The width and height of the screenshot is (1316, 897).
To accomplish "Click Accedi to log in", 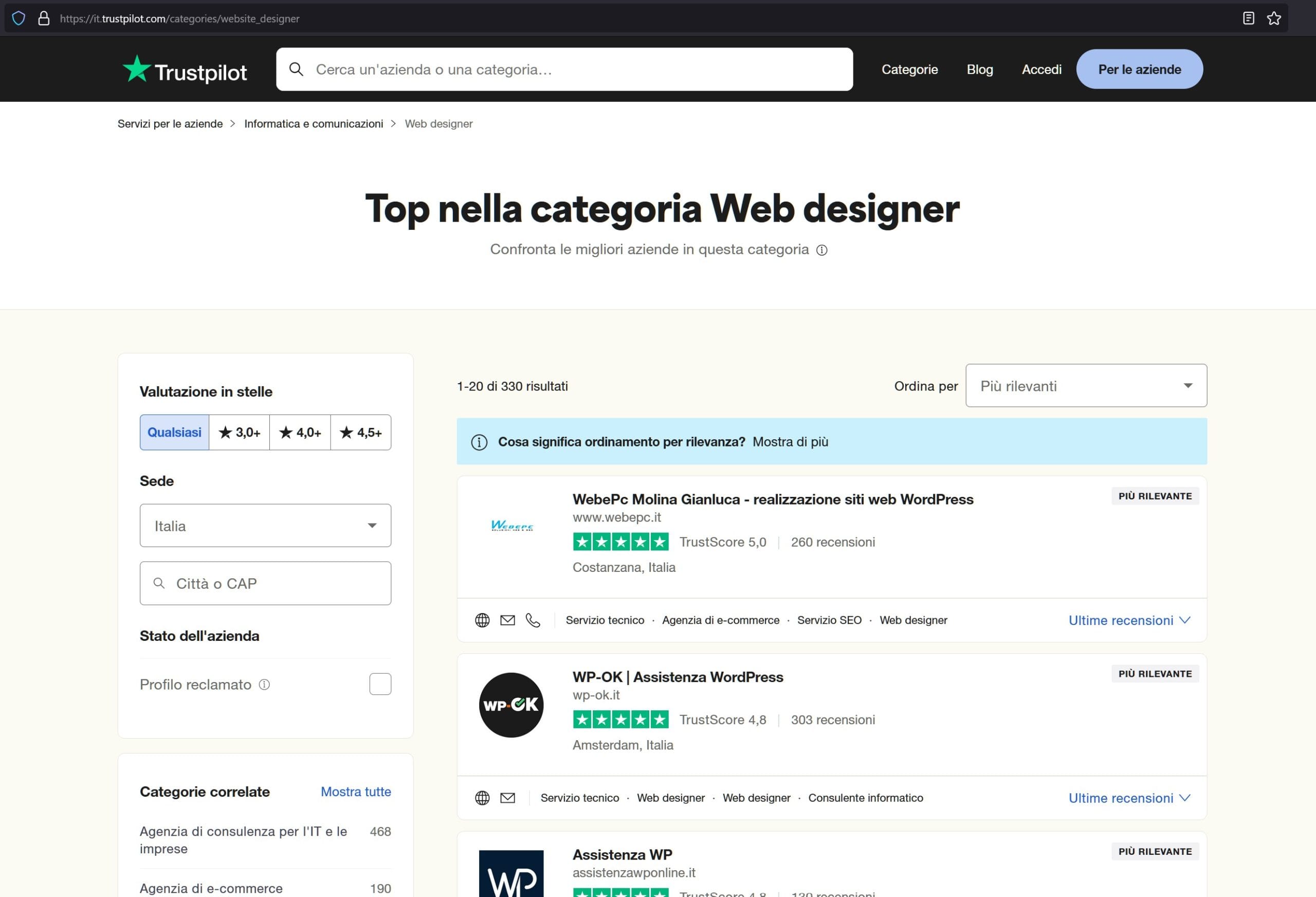I will click(x=1041, y=69).
